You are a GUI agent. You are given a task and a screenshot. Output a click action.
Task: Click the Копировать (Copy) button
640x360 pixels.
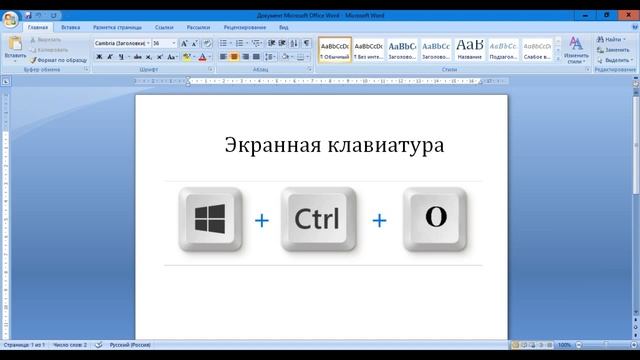(x=49, y=50)
